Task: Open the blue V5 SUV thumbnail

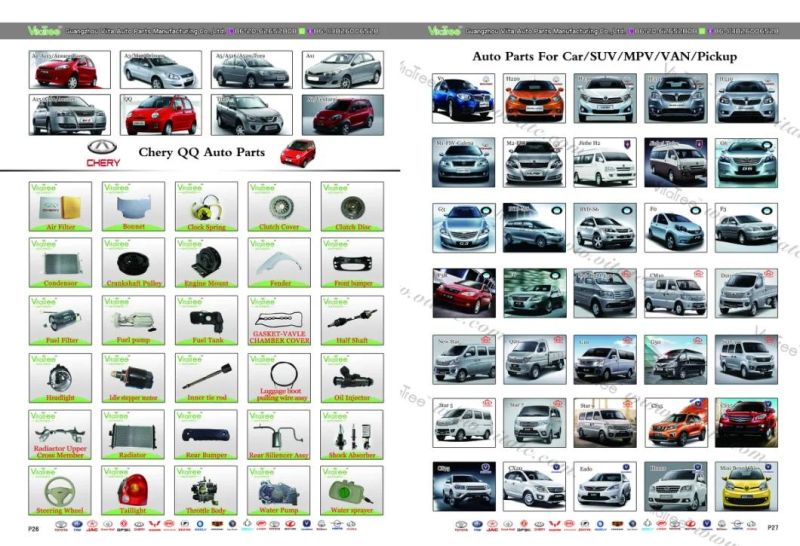Action: pos(463,98)
